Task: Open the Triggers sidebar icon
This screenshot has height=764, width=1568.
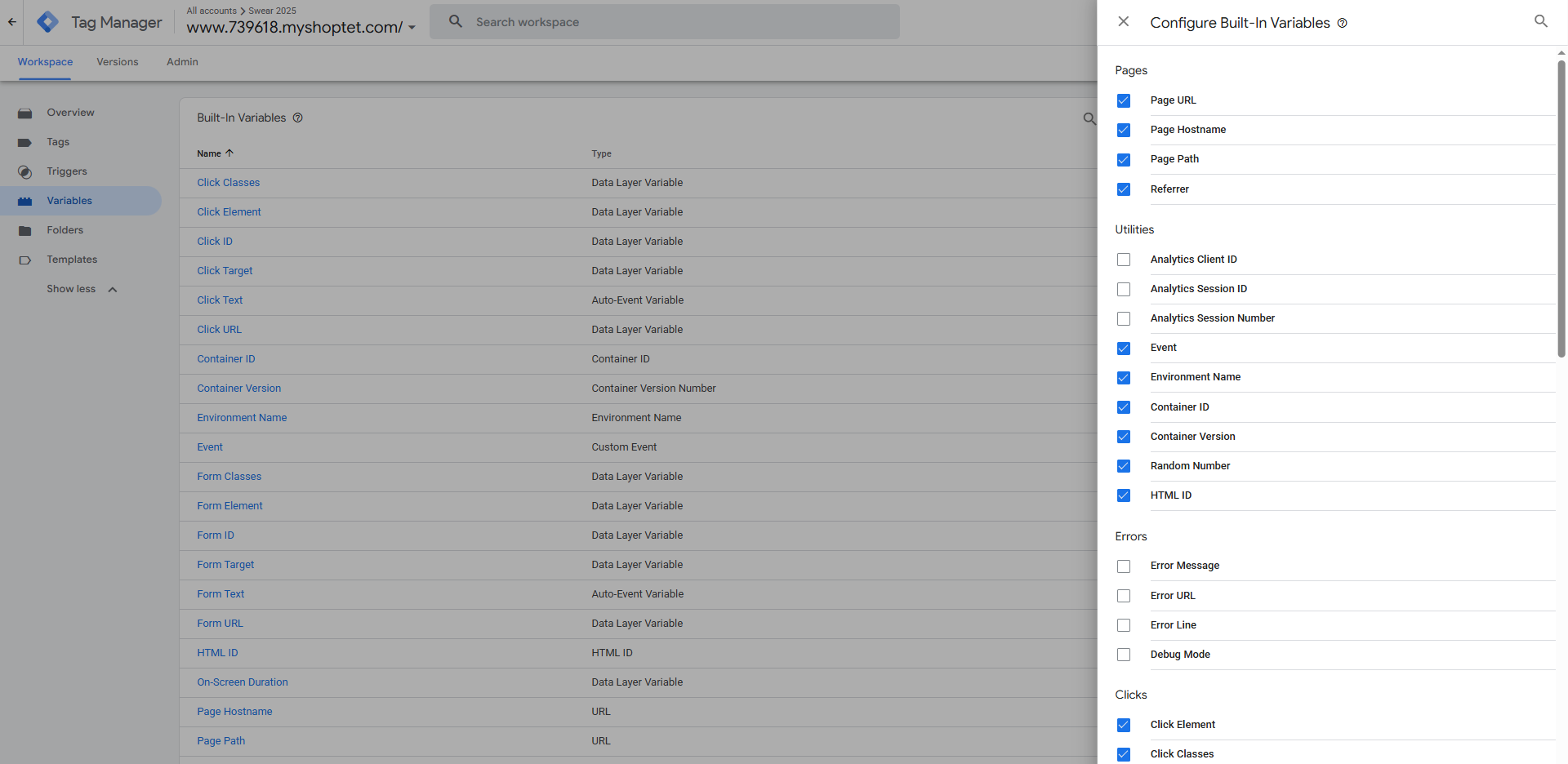Action: coord(25,172)
